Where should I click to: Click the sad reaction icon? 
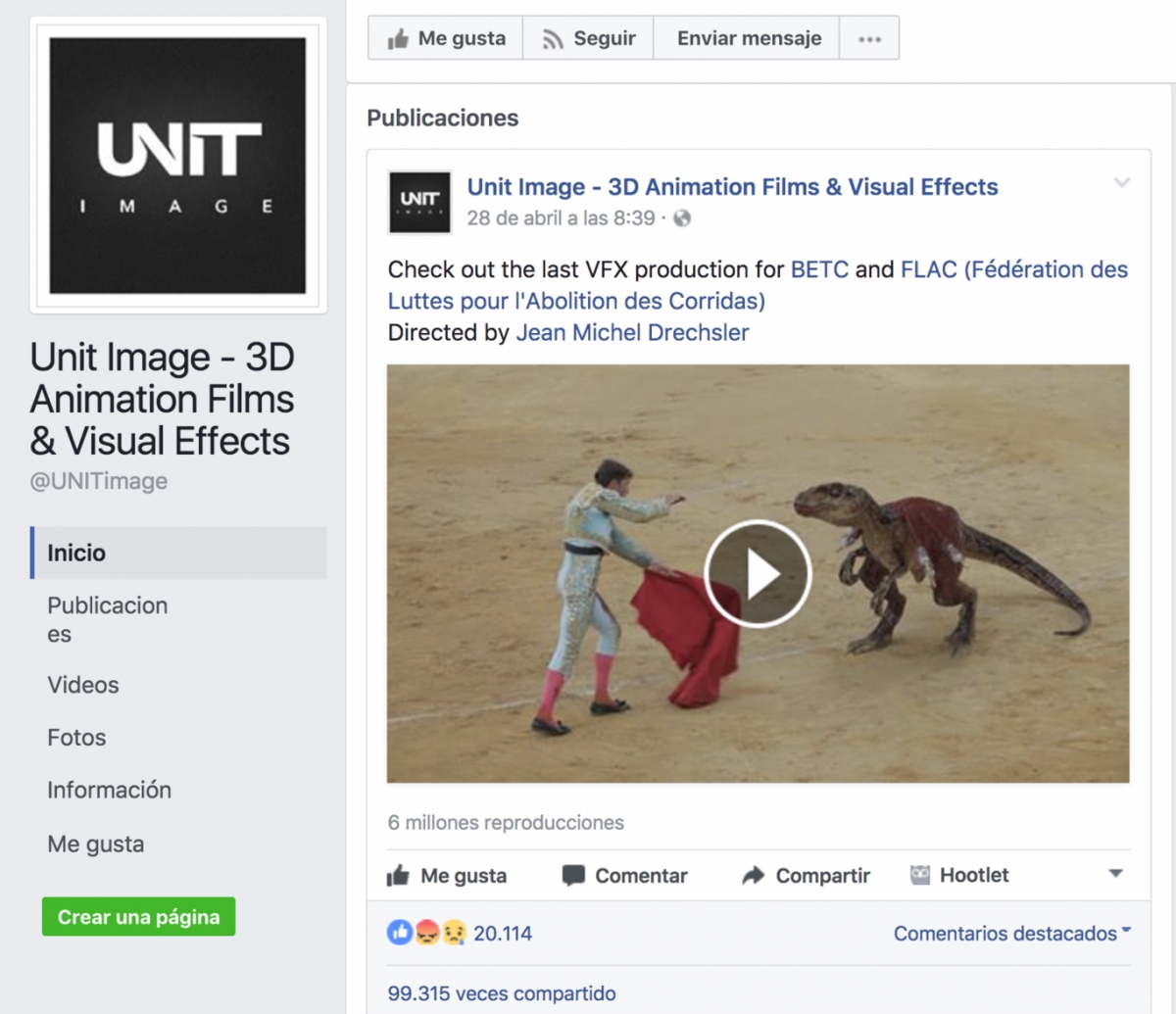453,934
